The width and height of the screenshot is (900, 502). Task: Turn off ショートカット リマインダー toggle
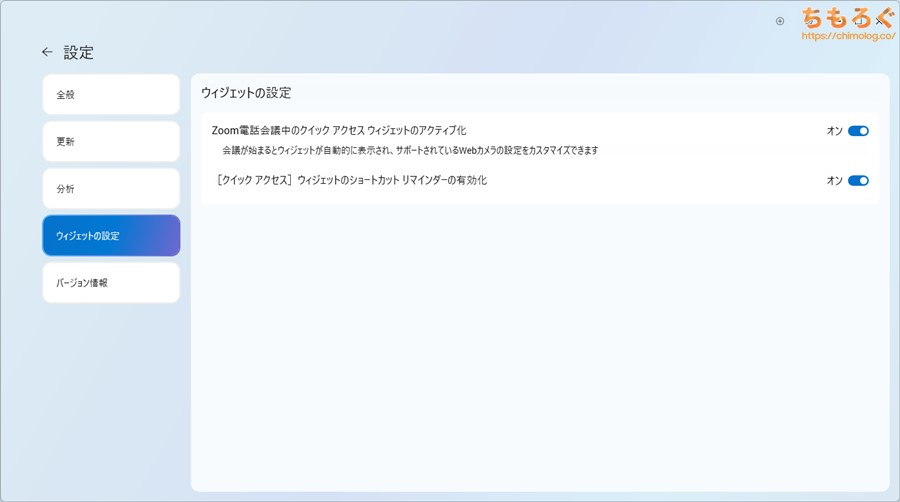pos(858,181)
